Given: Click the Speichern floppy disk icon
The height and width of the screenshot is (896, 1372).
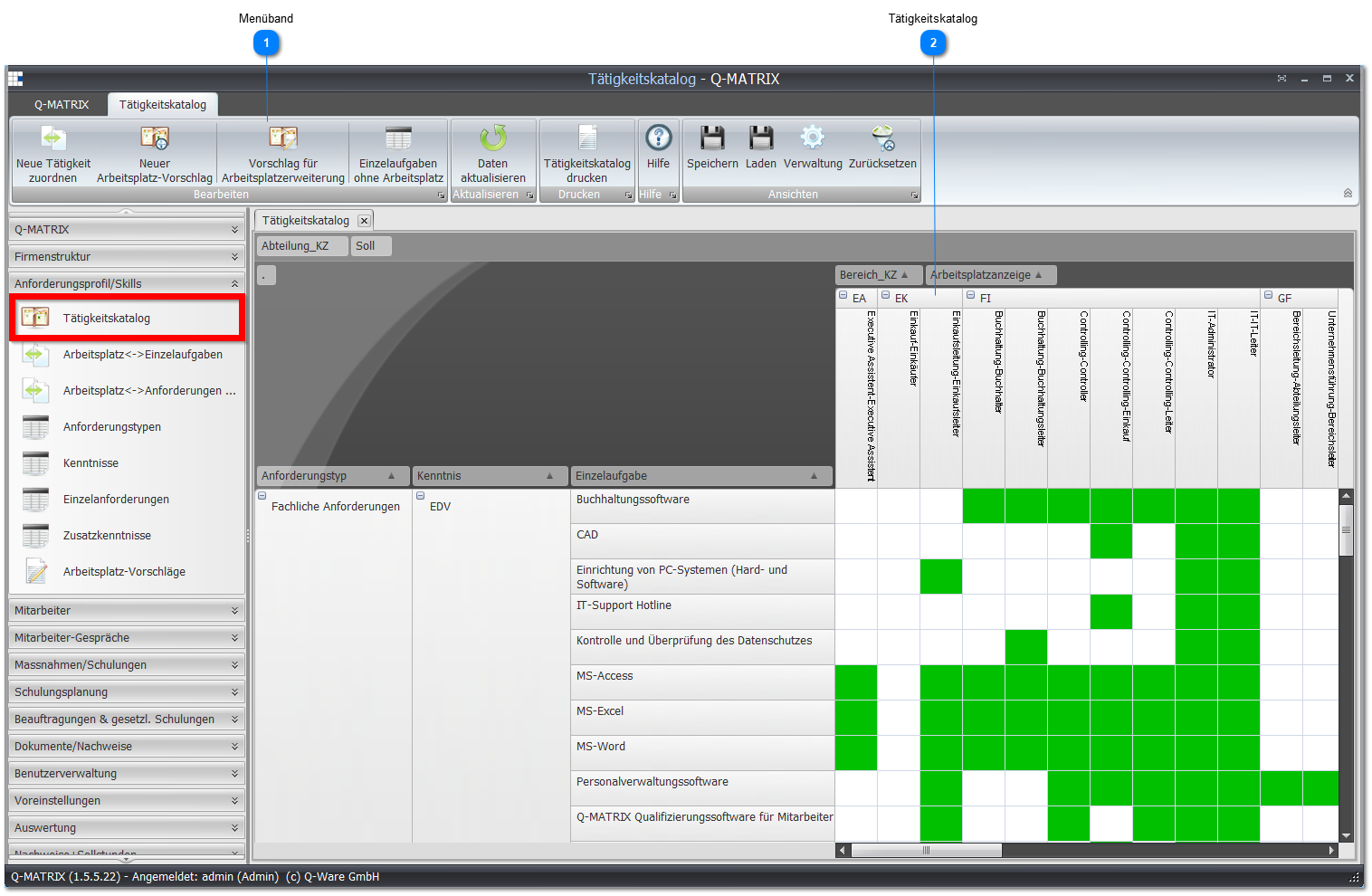Looking at the screenshot, I should coord(713,138).
